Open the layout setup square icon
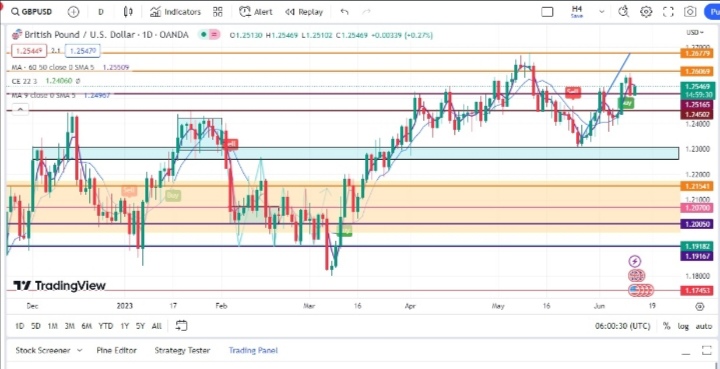The height and width of the screenshot is (369, 720). 547,12
